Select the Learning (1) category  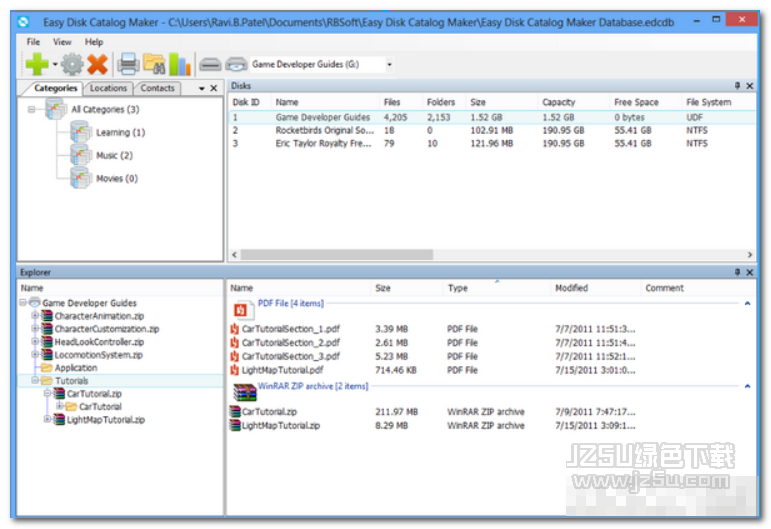pyautogui.click(x=120, y=132)
